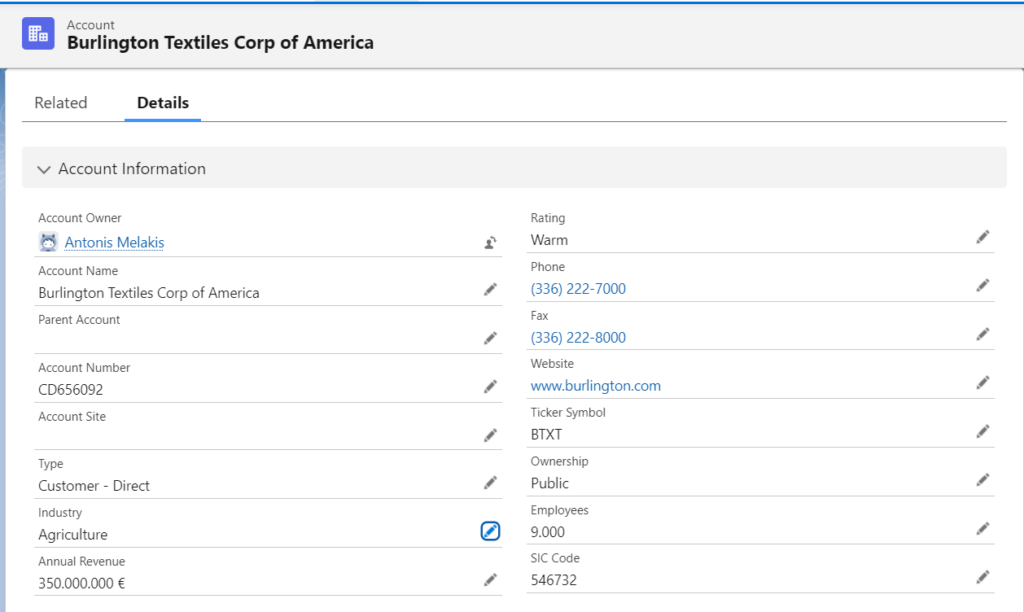Screen dimensions: 1024x612
Task: Click the Burlington Textiles Corp of America title
Action: click(x=220, y=42)
